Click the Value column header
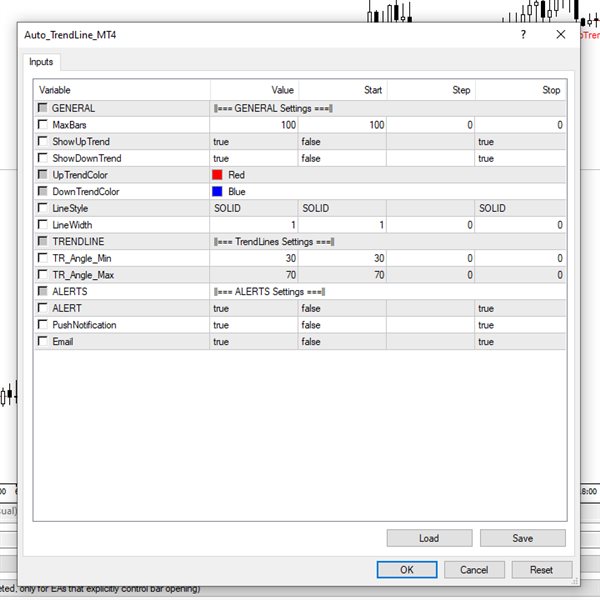Image resolution: width=600 pixels, height=600 pixels. click(x=254, y=90)
